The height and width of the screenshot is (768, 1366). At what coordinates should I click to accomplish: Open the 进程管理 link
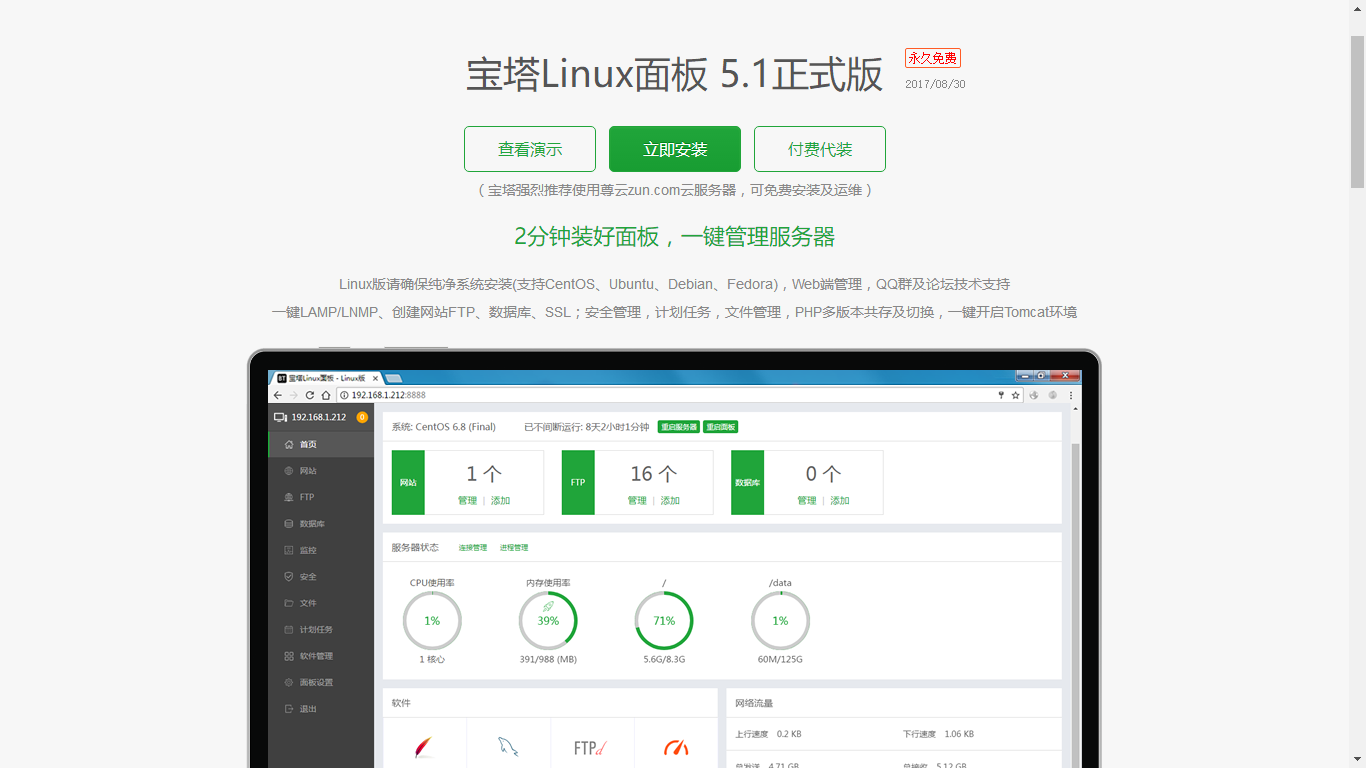[x=514, y=548]
